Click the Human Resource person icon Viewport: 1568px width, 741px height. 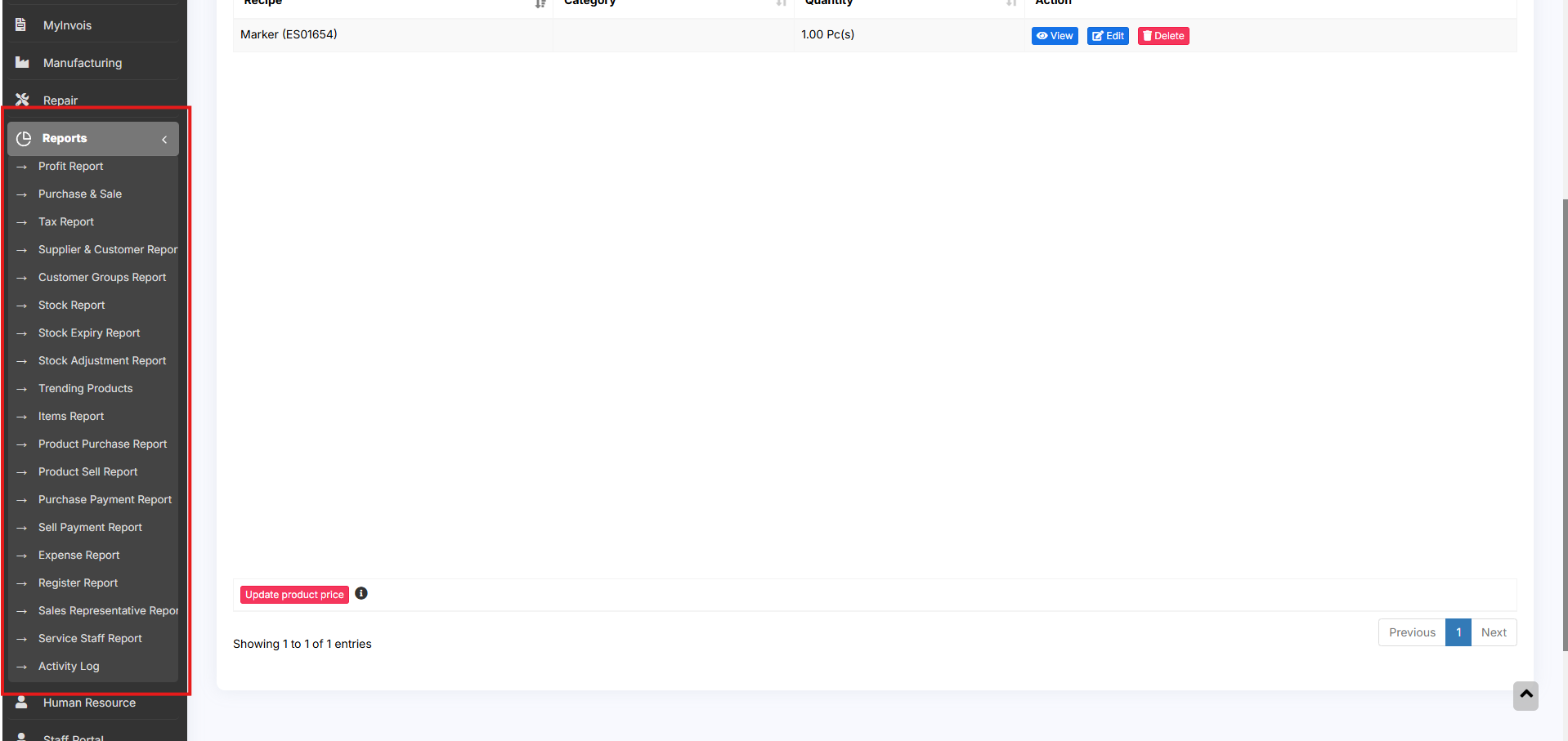[x=22, y=703]
